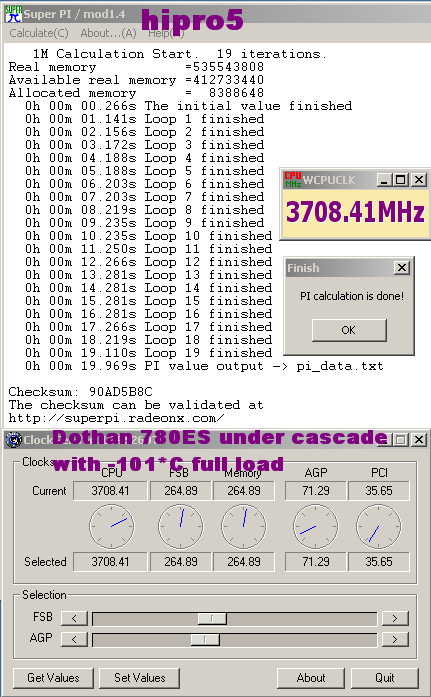Click the Current Memory field 264.89

point(243,491)
